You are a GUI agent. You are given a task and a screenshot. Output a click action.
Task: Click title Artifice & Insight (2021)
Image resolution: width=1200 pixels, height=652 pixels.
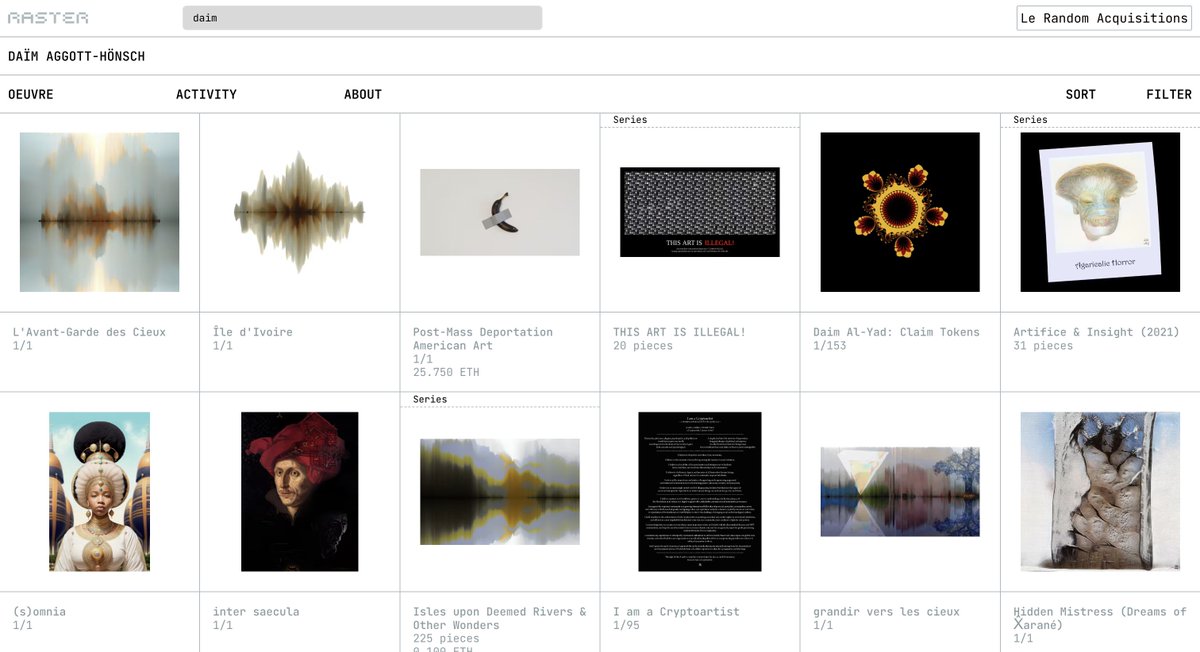[1096, 332]
